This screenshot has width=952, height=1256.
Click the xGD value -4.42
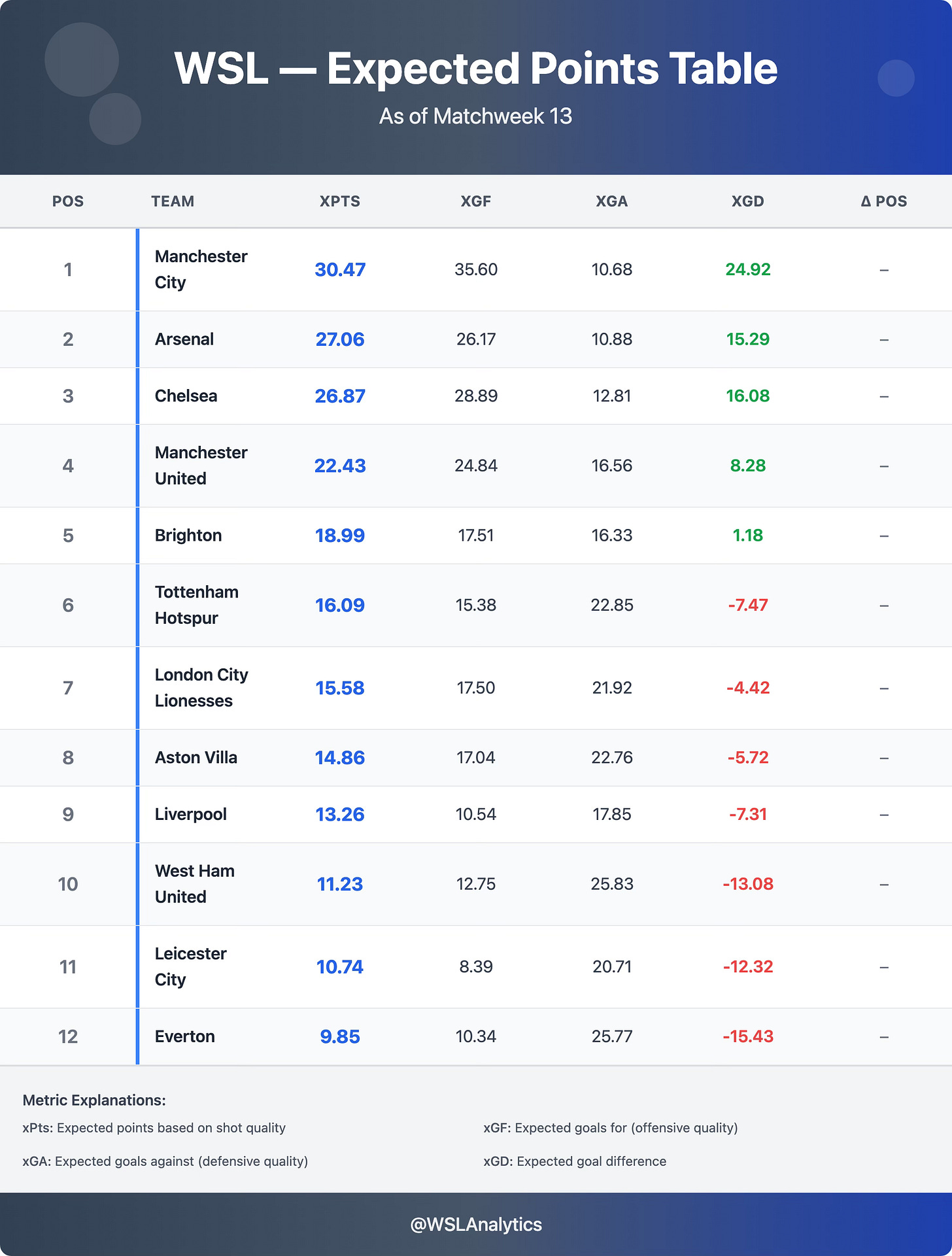coord(748,688)
